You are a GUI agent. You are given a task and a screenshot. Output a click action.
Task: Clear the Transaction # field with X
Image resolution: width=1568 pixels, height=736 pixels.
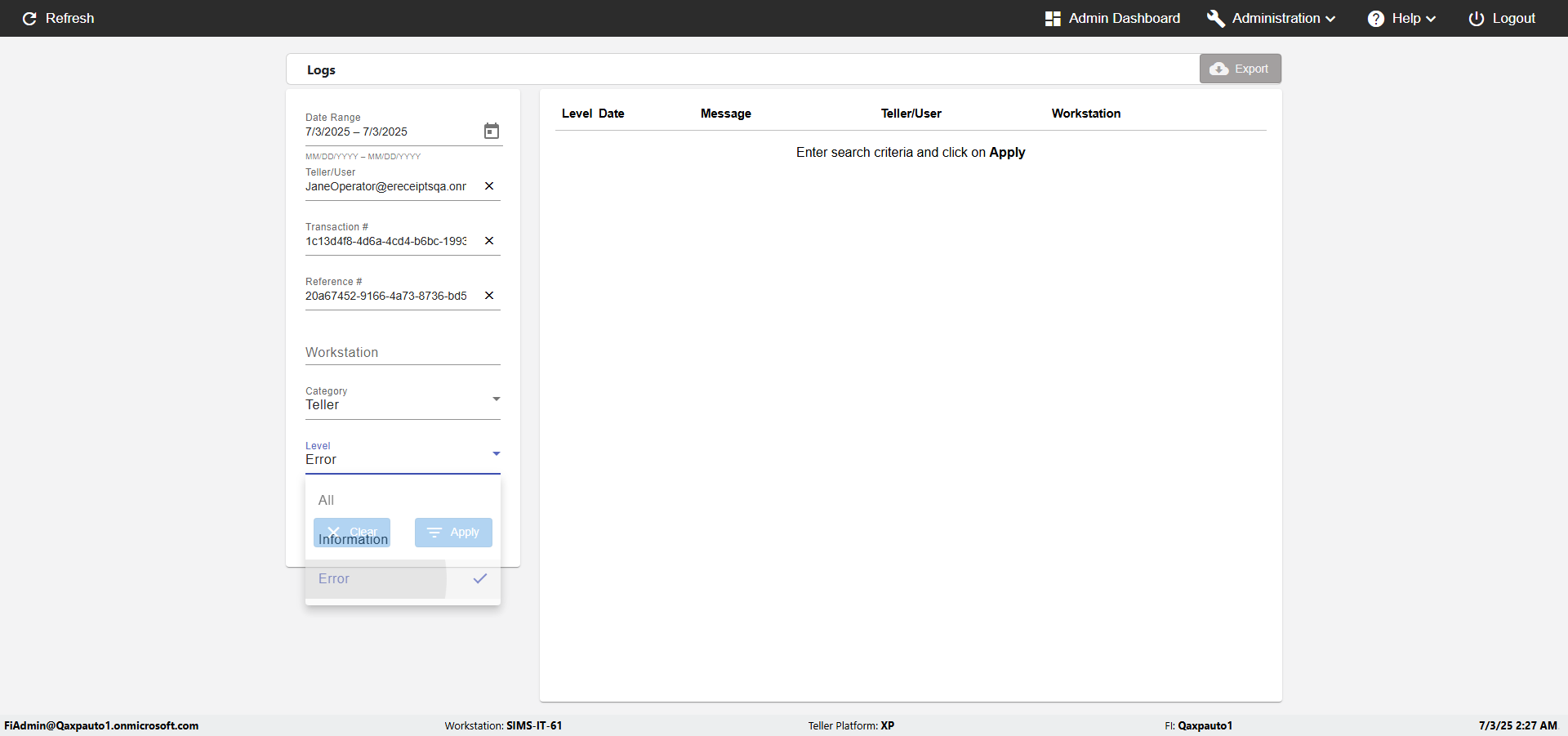point(489,241)
